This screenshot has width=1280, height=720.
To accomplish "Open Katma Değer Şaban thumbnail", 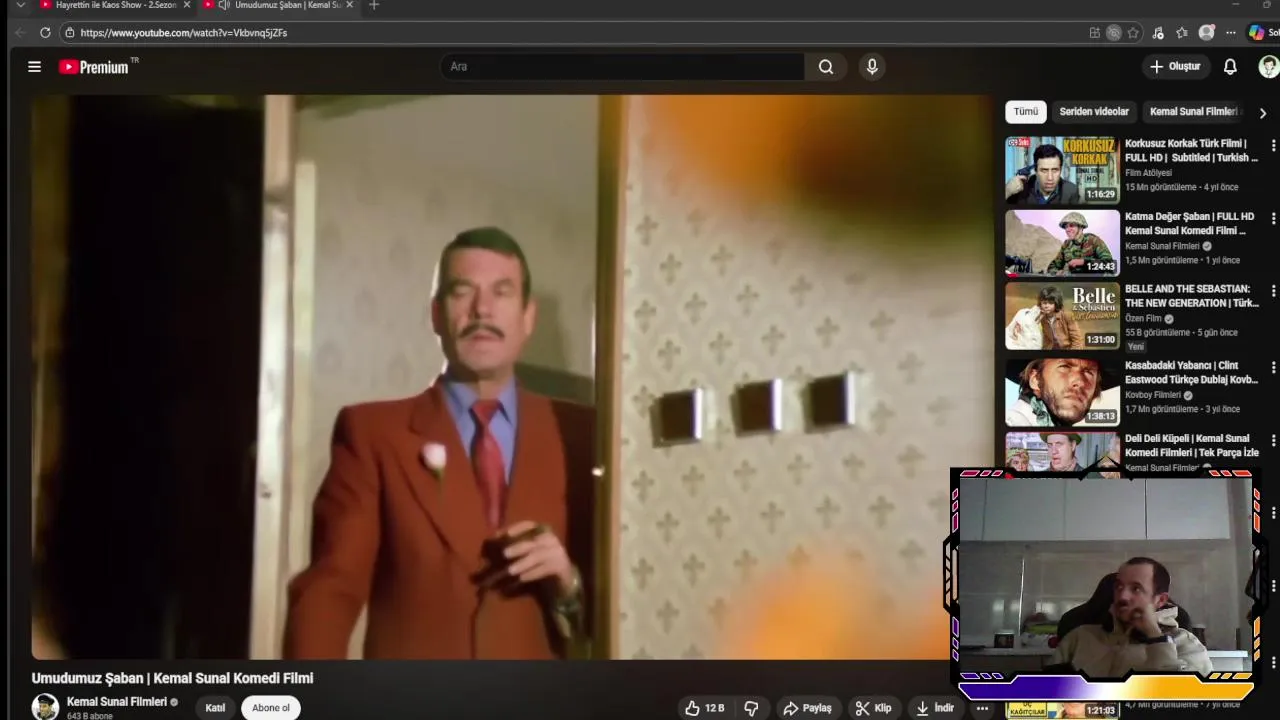I will tap(1062, 242).
